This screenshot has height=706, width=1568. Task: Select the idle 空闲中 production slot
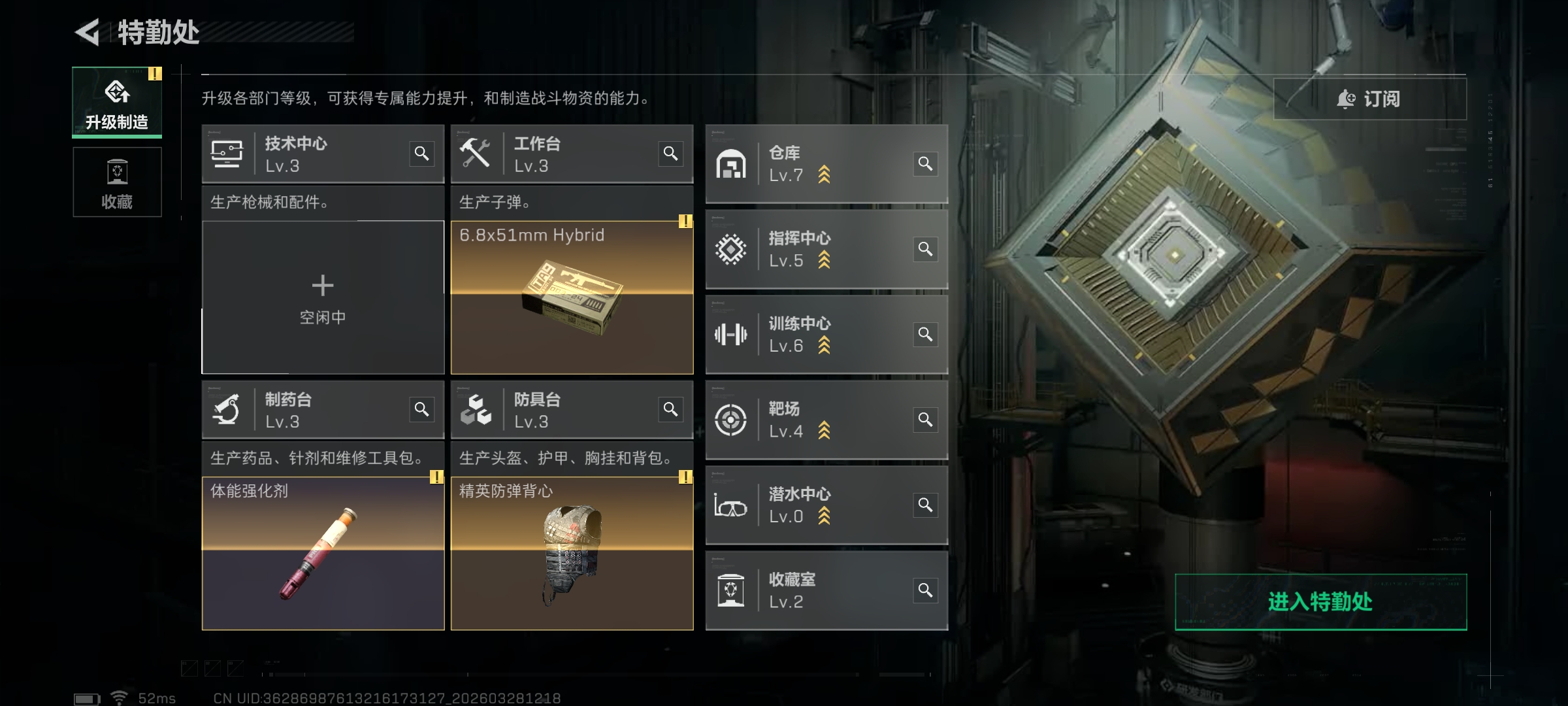[323, 297]
